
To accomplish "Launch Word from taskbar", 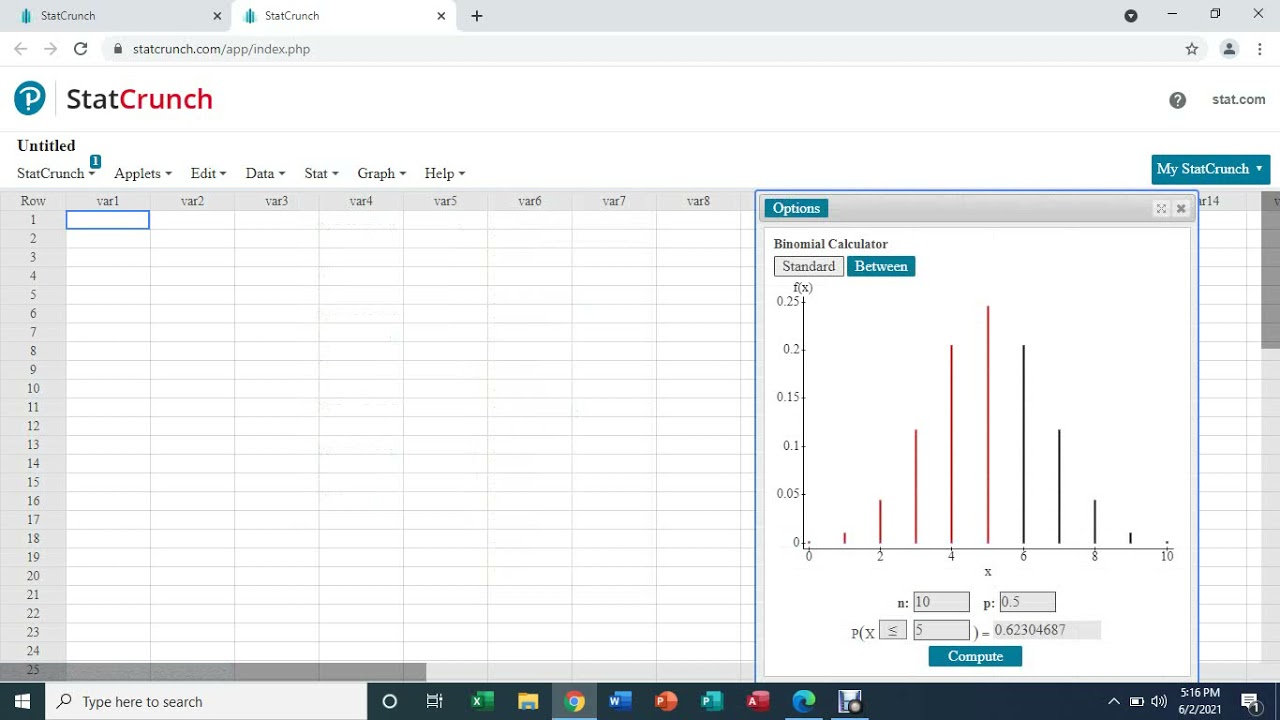I will tap(619, 701).
